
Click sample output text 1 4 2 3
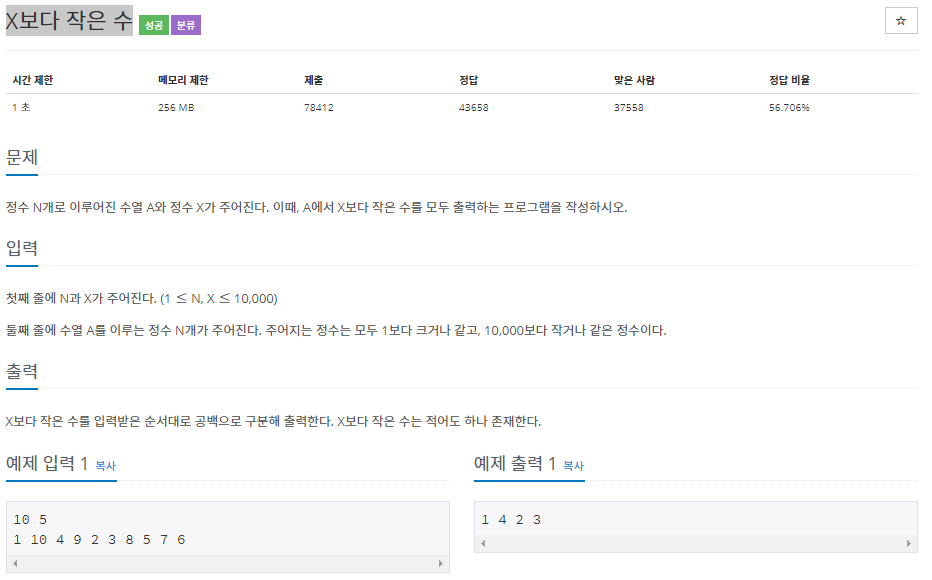(511, 520)
